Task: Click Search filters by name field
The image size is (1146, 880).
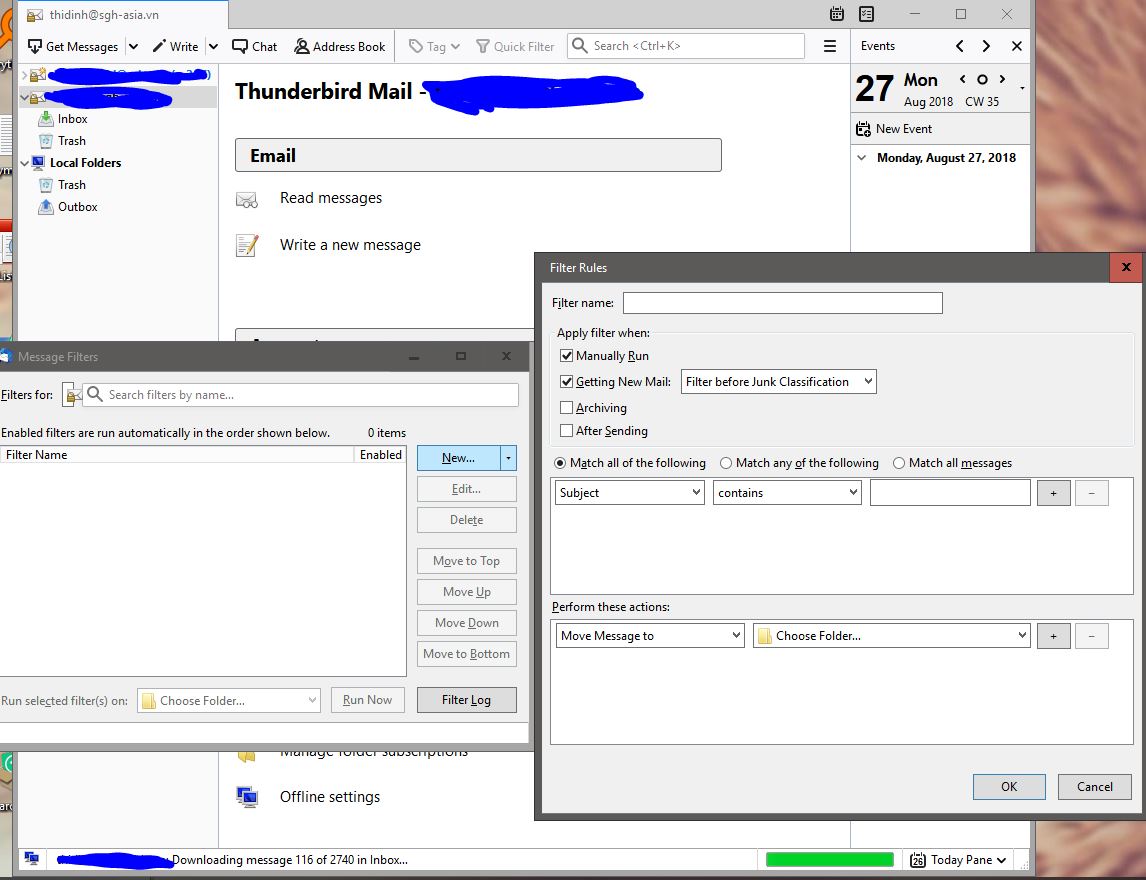Action: [x=300, y=395]
